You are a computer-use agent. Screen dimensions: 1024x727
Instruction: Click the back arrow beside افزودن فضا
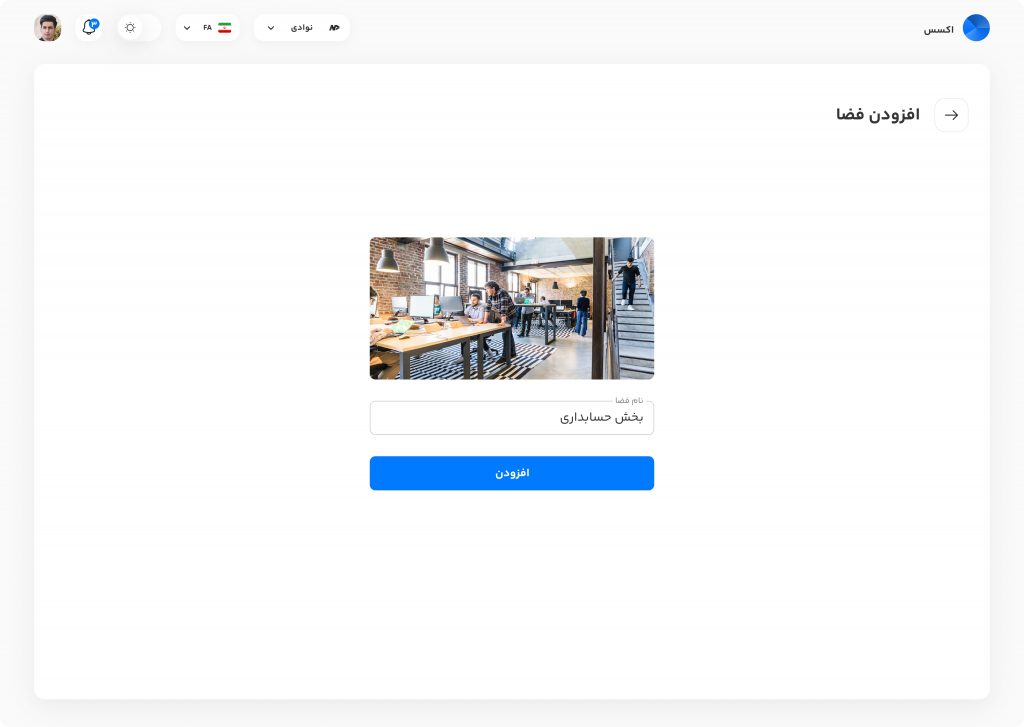click(x=951, y=115)
